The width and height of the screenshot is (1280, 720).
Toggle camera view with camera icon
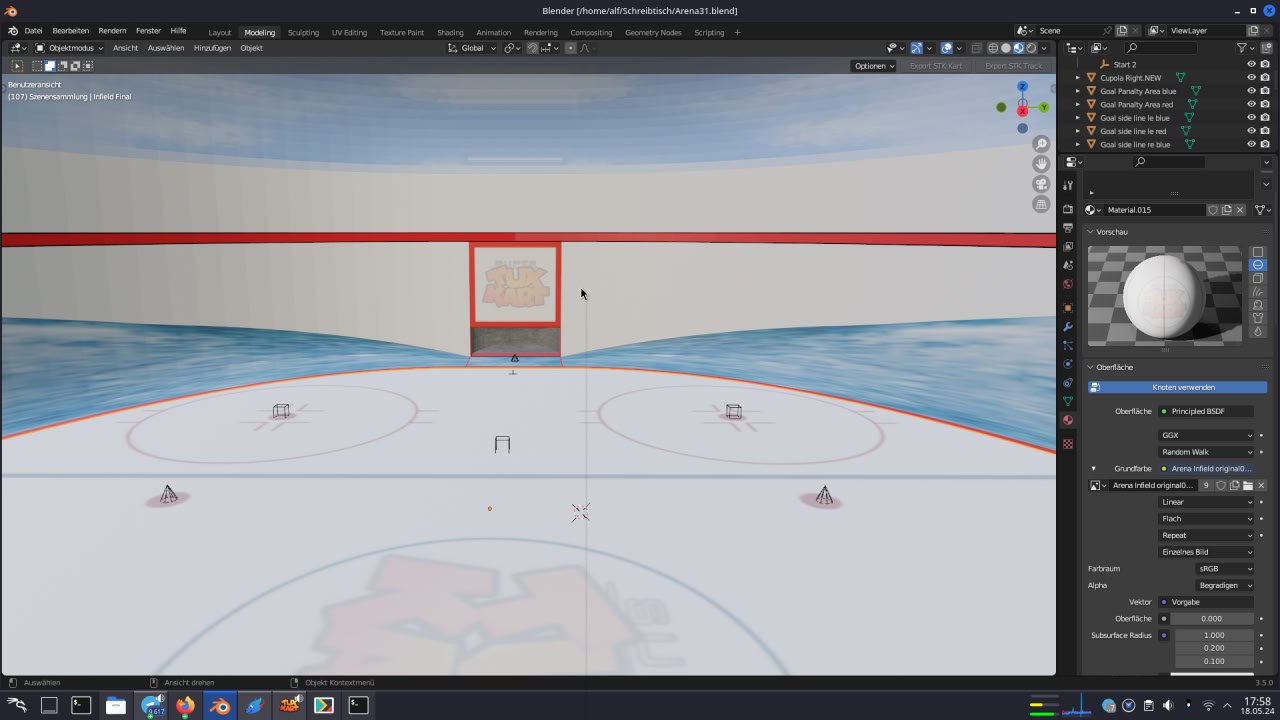[1041, 184]
